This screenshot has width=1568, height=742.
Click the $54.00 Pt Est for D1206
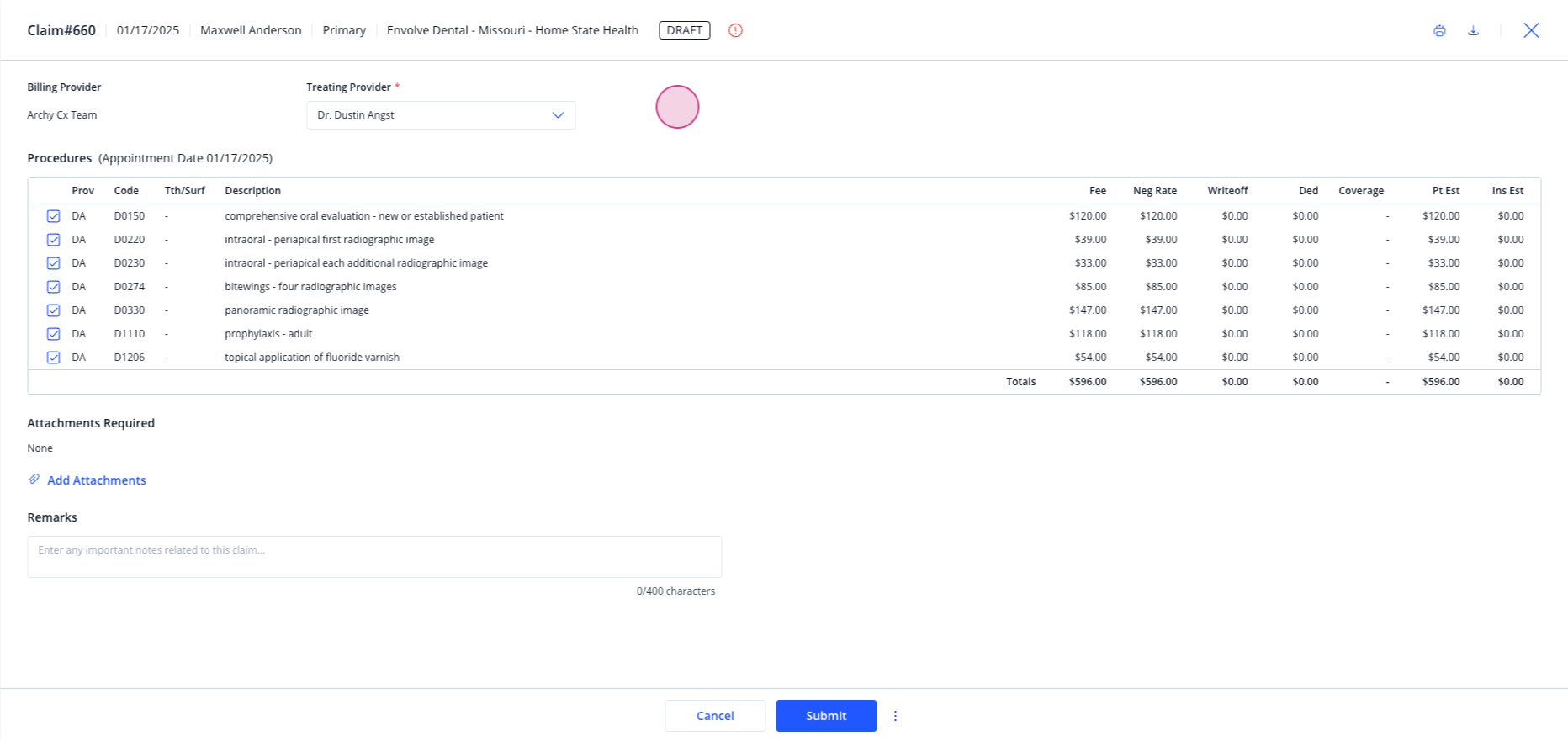1444,358
